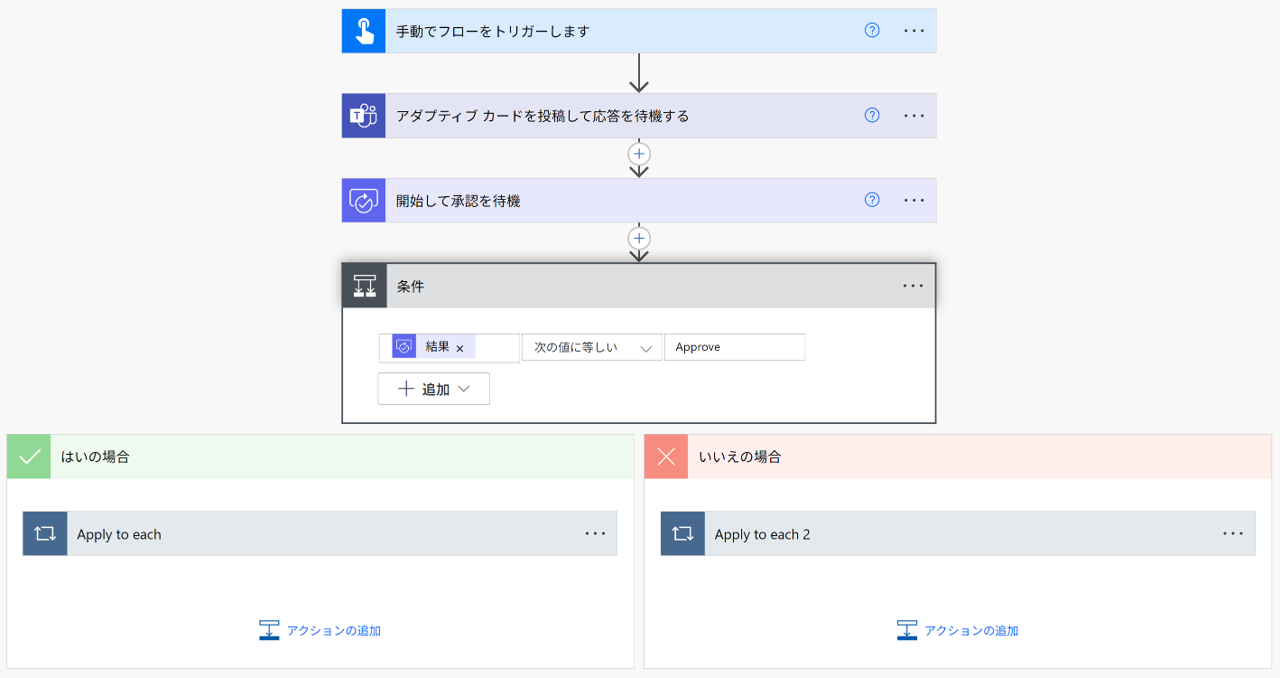Expand the 追加 dropdown button
The height and width of the screenshot is (678, 1280).
point(434,389)
